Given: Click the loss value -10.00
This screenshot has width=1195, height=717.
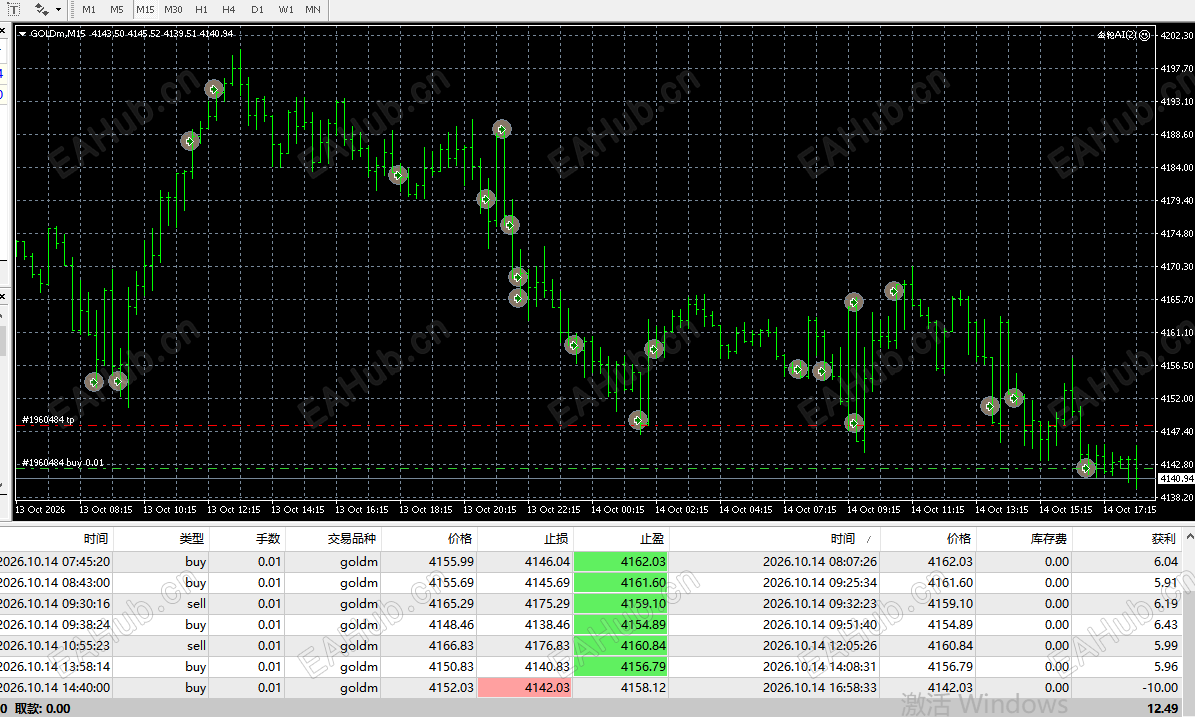Looking at the screenshot, I should pyautogui.click(x=1160, y=687).
